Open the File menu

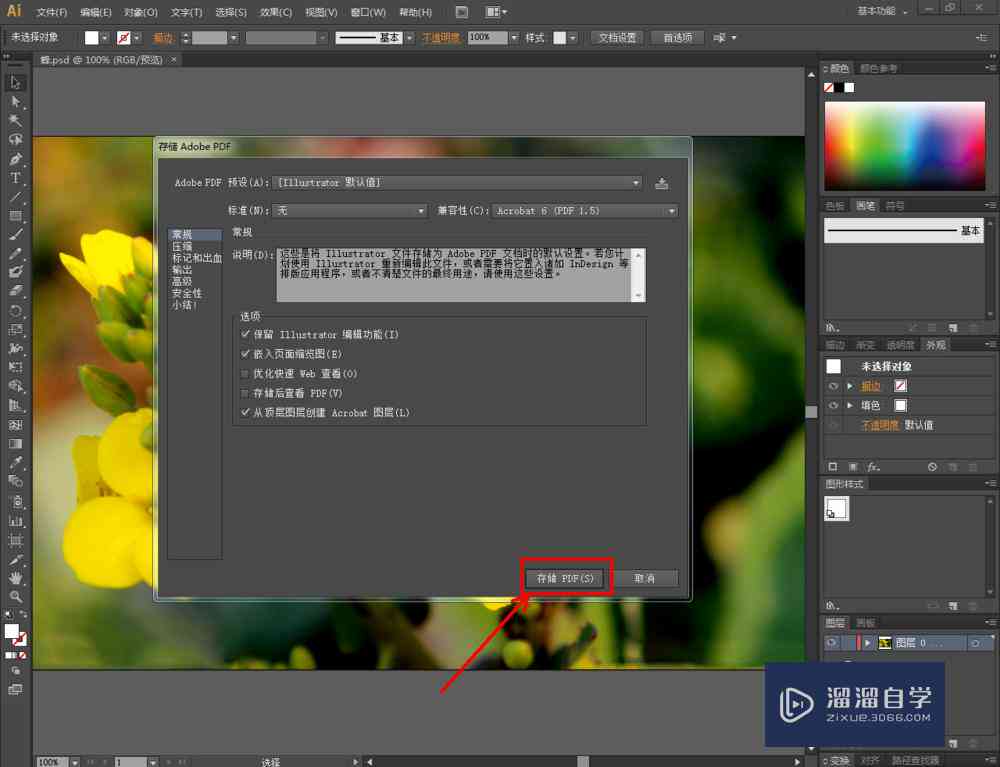coord(52,12)
